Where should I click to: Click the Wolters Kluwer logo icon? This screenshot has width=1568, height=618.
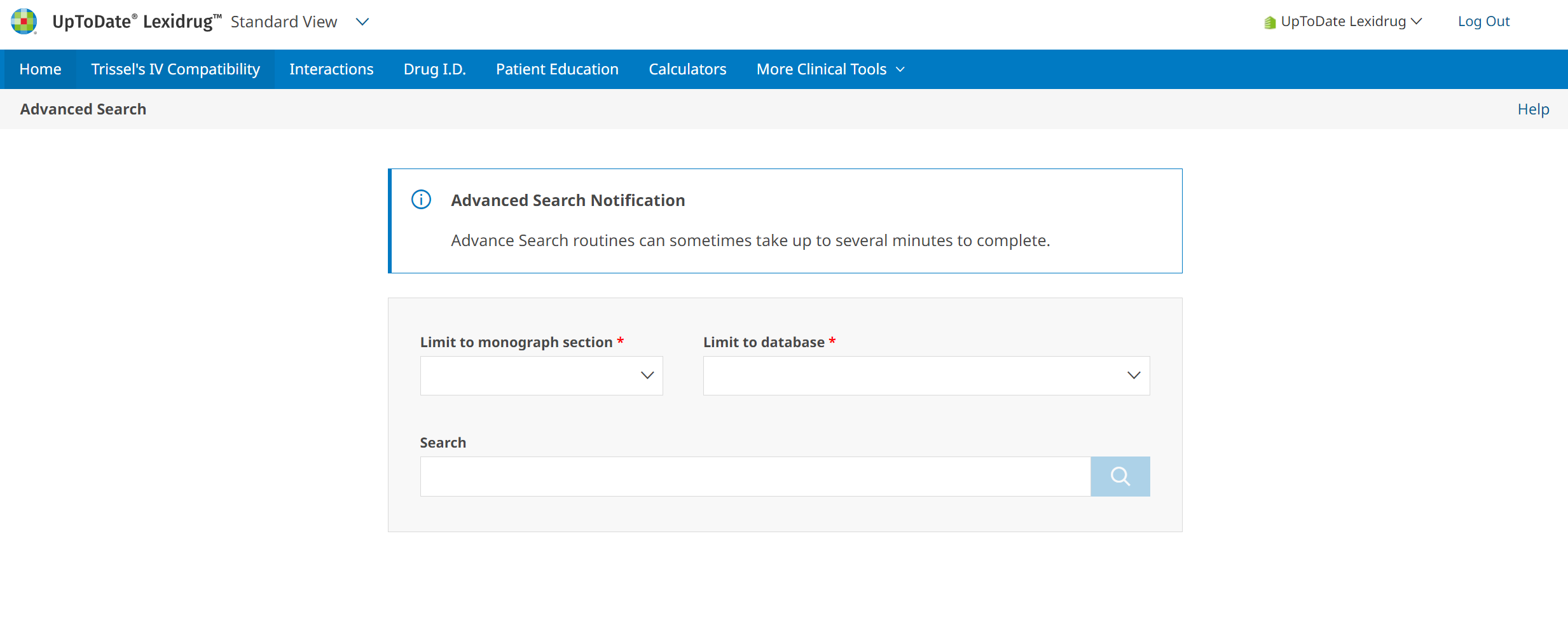(24, 22)
